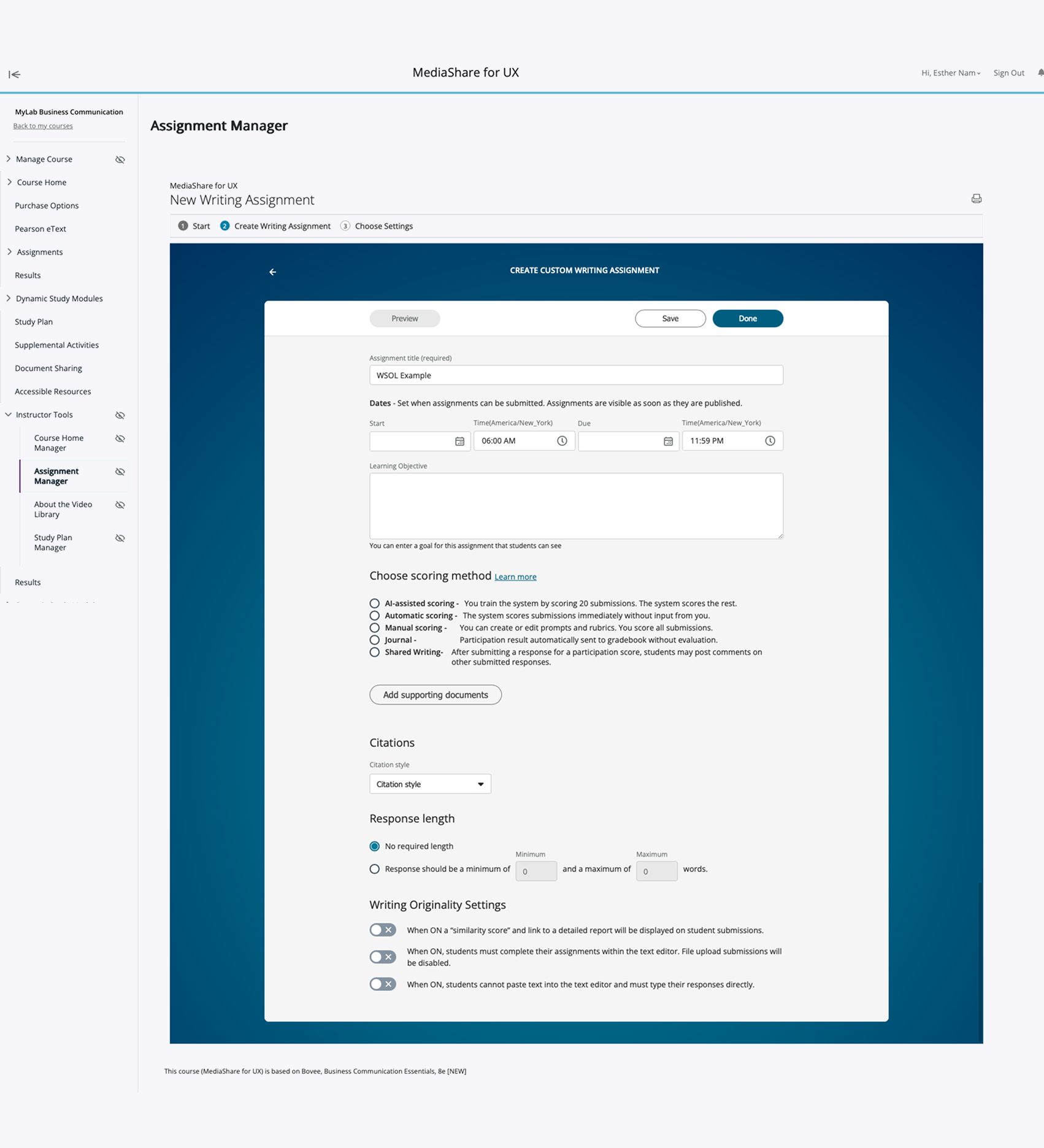Click Back to my courses link
1044x1148 pixels.
coord(43,126)
